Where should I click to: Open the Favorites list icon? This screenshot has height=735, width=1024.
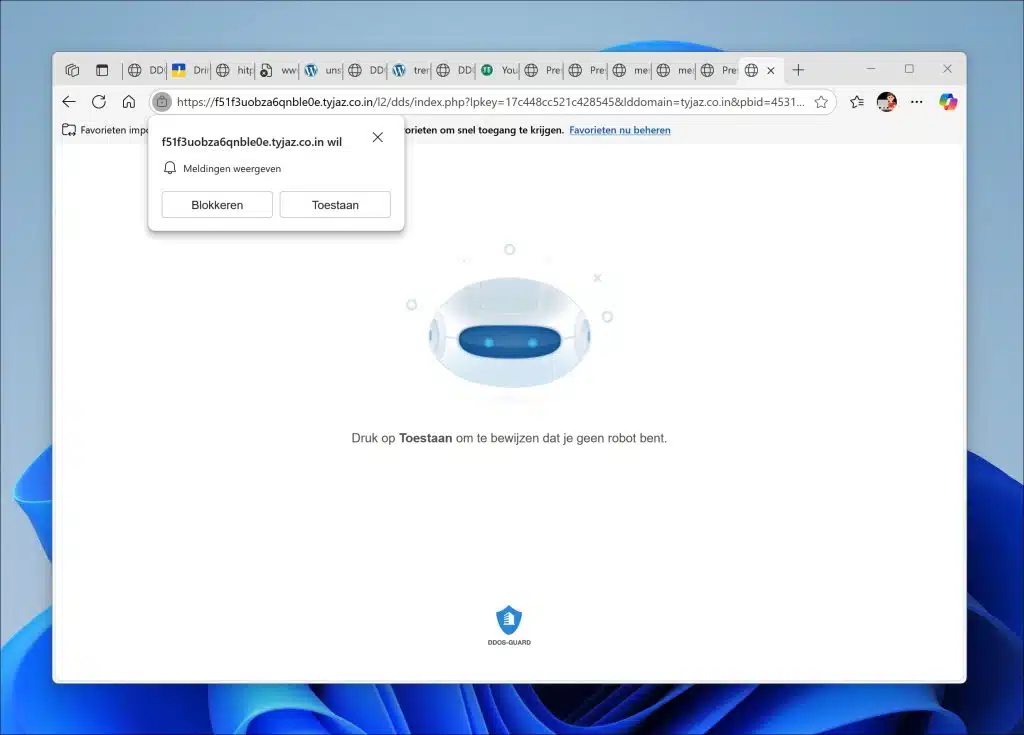click(857, 101)
